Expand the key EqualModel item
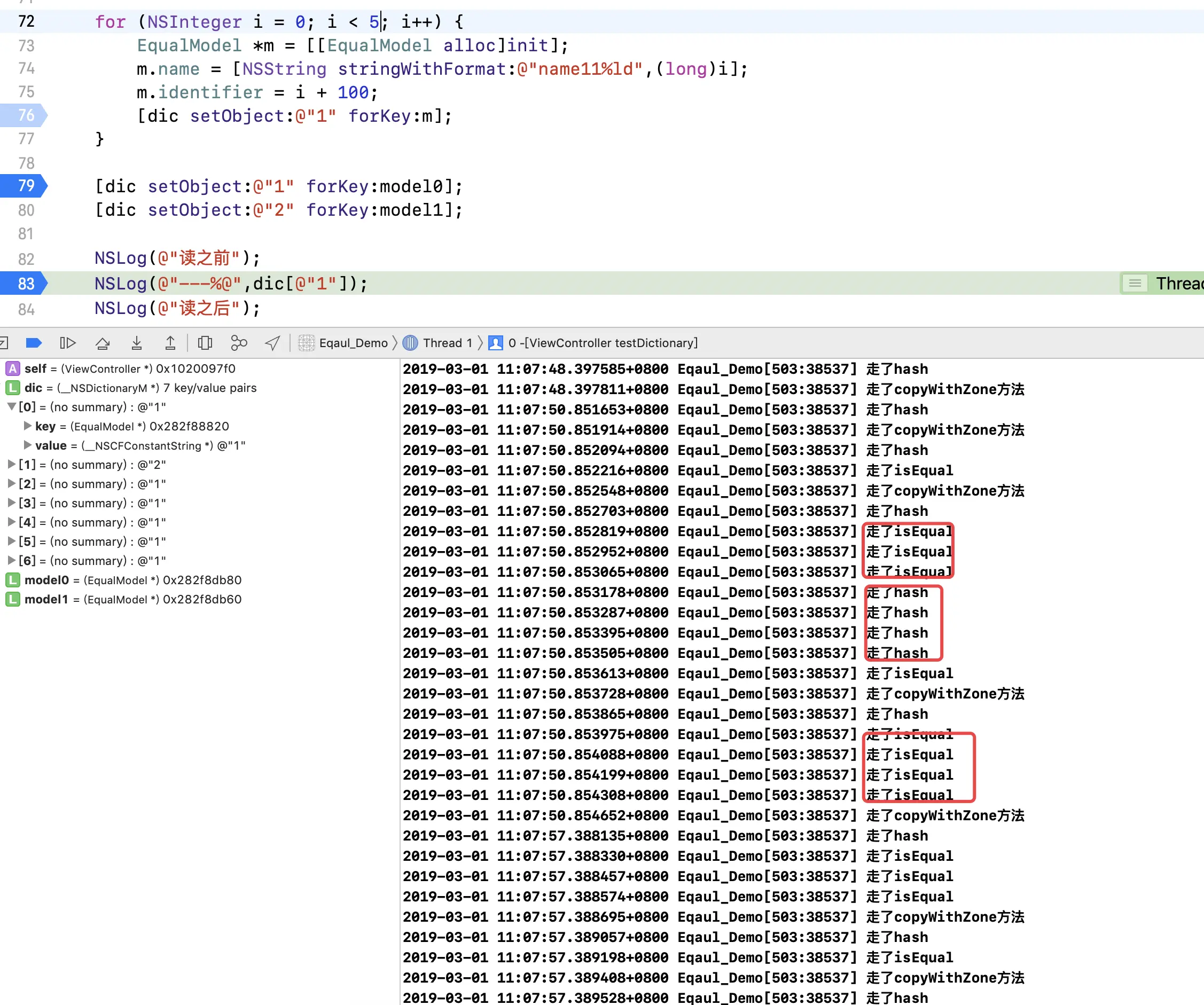This screenshot has width=1204, height=1005. [x=28, y=426]
